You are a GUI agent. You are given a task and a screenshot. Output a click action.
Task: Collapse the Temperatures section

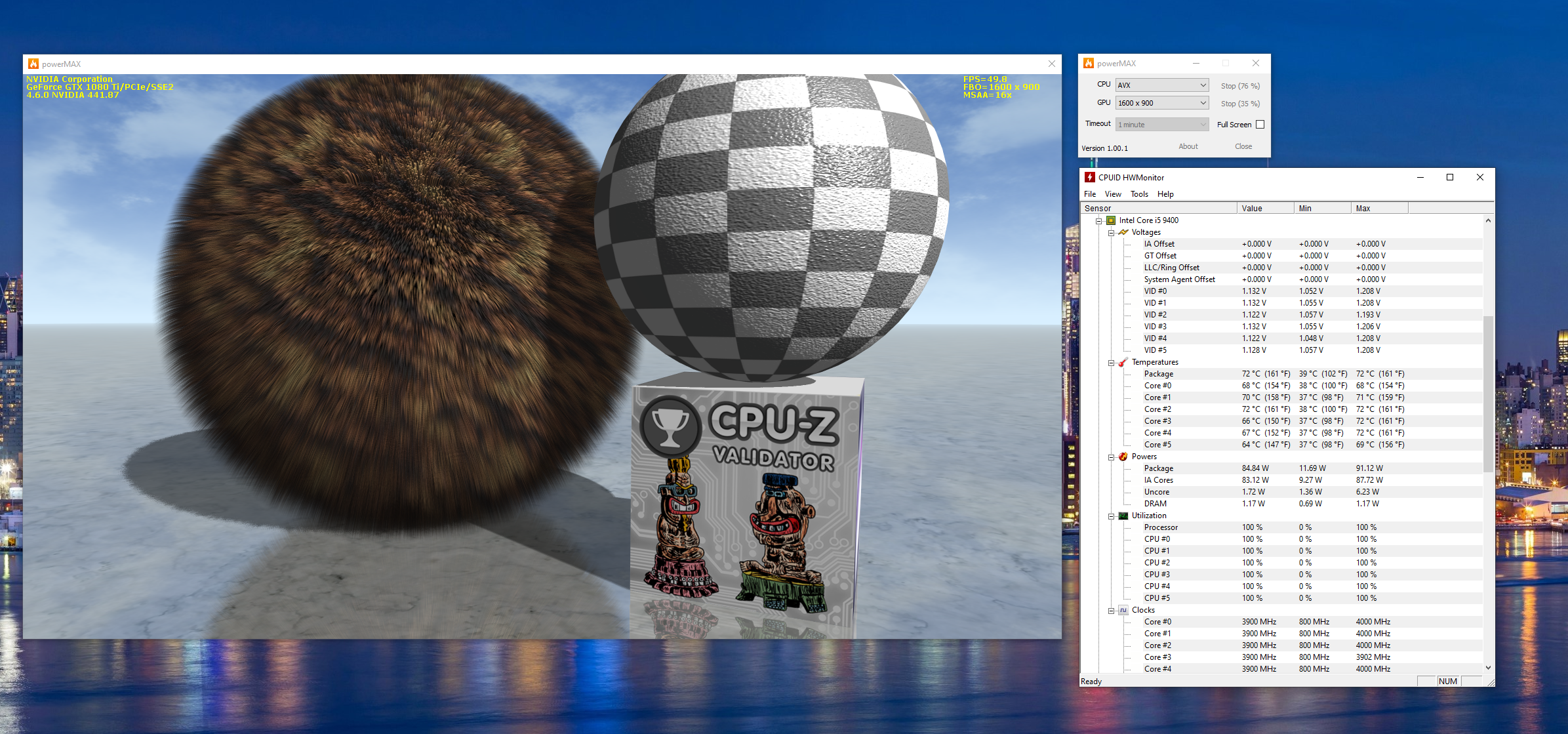(1112, 363)
